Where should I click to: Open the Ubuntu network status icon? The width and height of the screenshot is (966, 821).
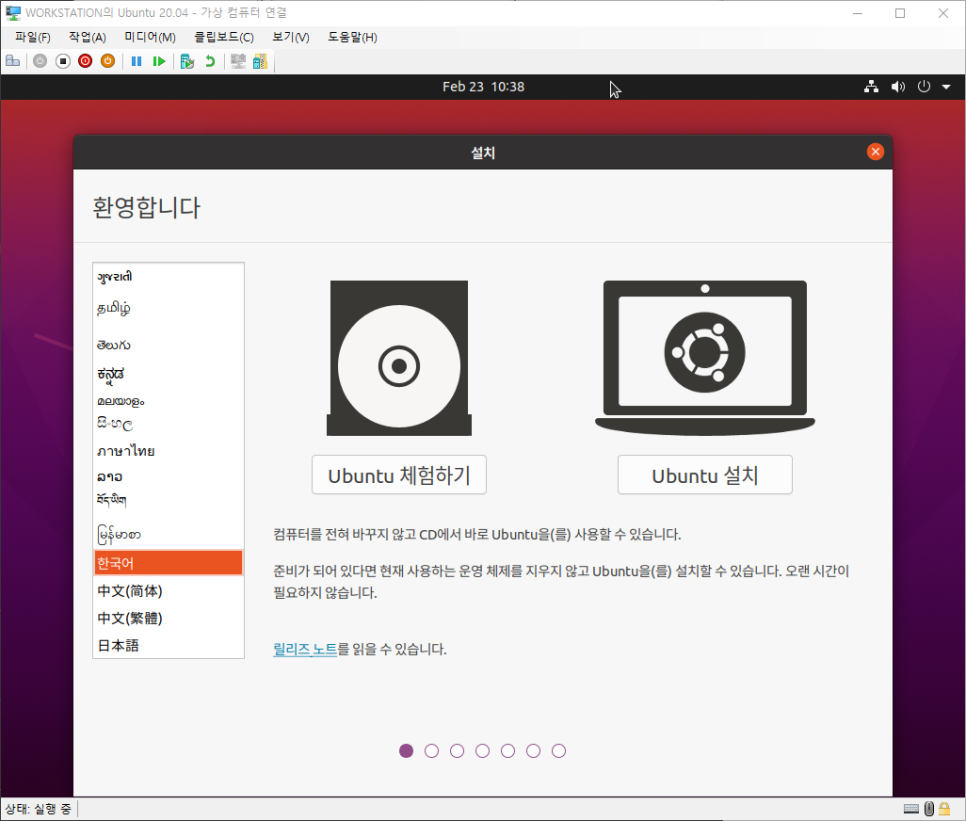(x=871, y=87)
